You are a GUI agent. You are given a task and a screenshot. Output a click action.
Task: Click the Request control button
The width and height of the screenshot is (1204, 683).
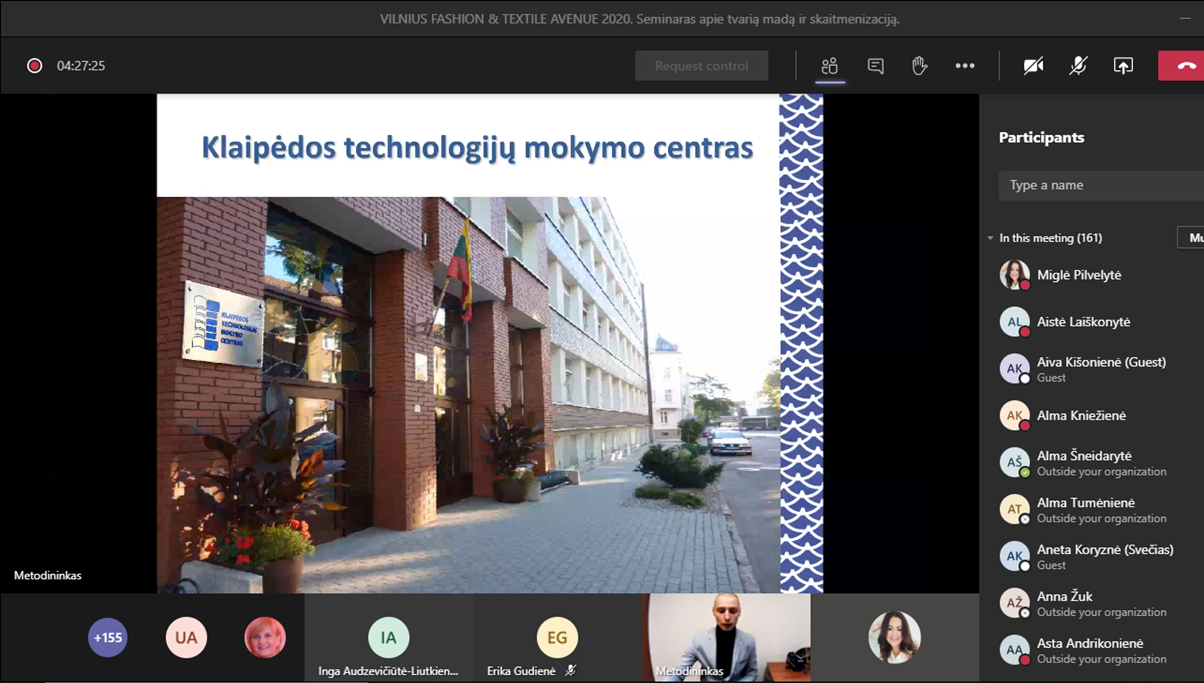tap(701, 66)
